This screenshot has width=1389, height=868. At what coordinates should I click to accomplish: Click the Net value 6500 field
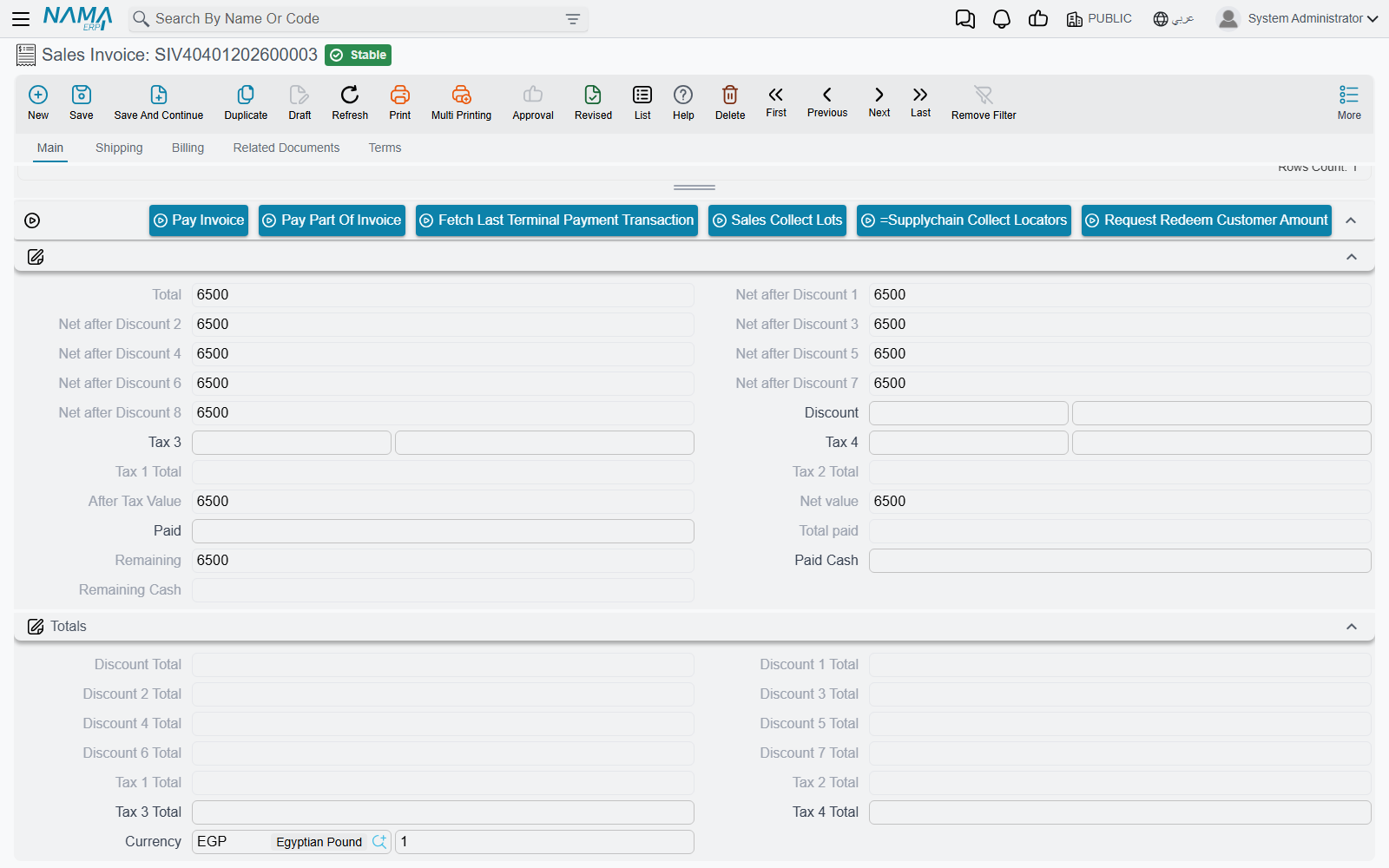tap(1120, 502)
